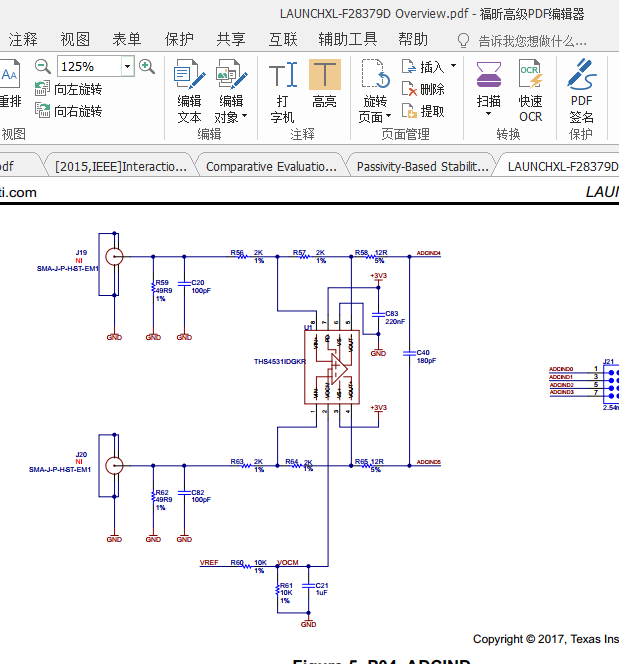This screenshot has height=664, width=619.
Task: Switch to the Passivity-Based Stabilit... document tab
Action: [x=423, y=166]
